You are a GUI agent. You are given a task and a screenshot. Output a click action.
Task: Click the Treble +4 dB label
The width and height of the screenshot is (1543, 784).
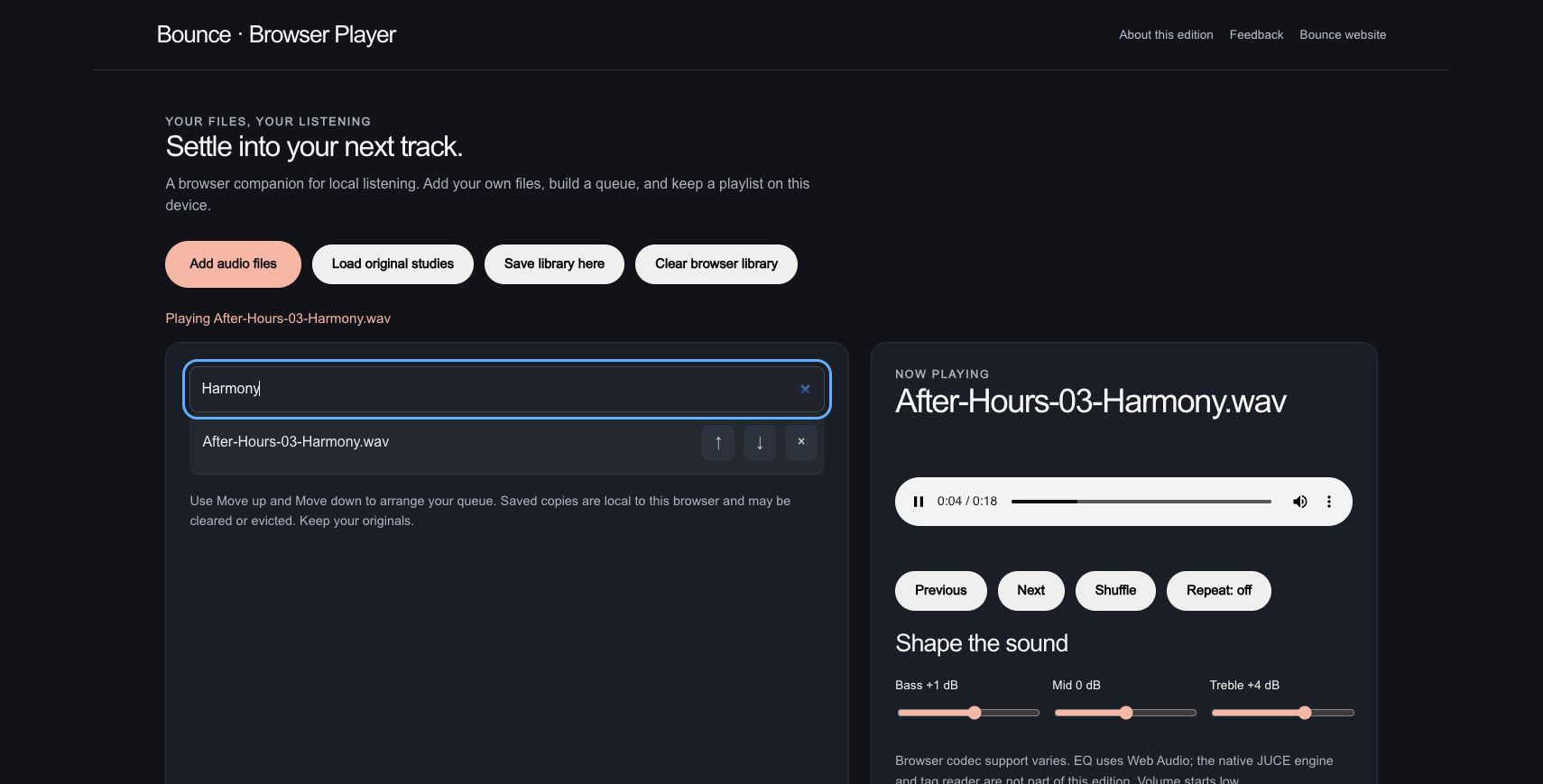pos(1244,686)
